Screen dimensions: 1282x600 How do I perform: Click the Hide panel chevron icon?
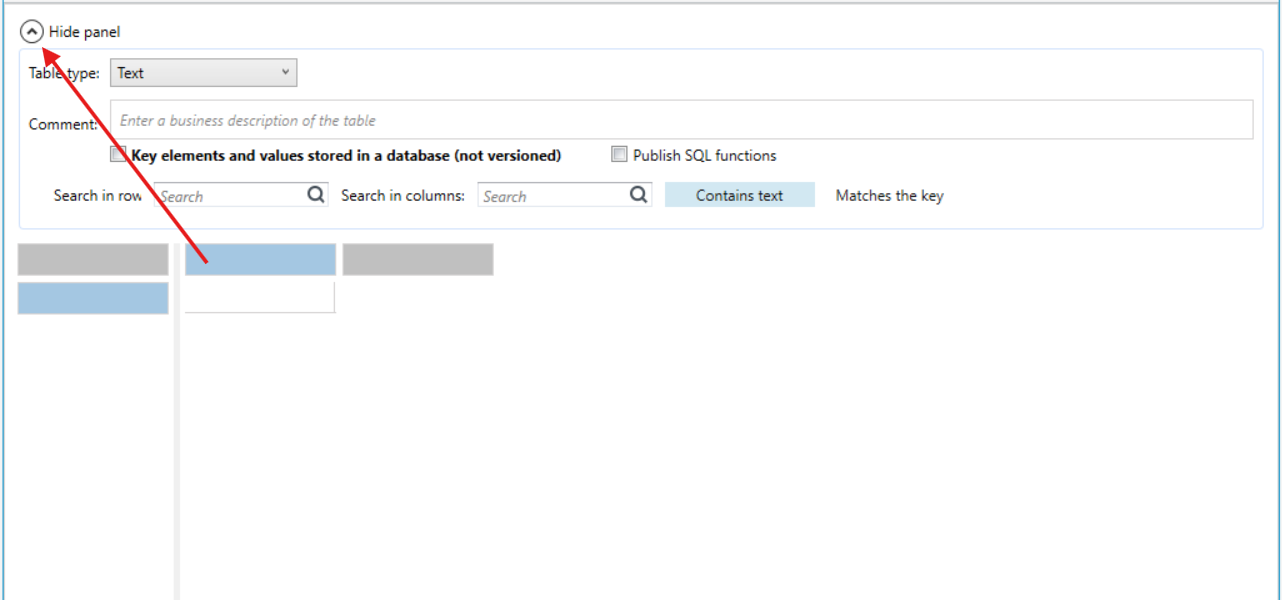(32, 32)
